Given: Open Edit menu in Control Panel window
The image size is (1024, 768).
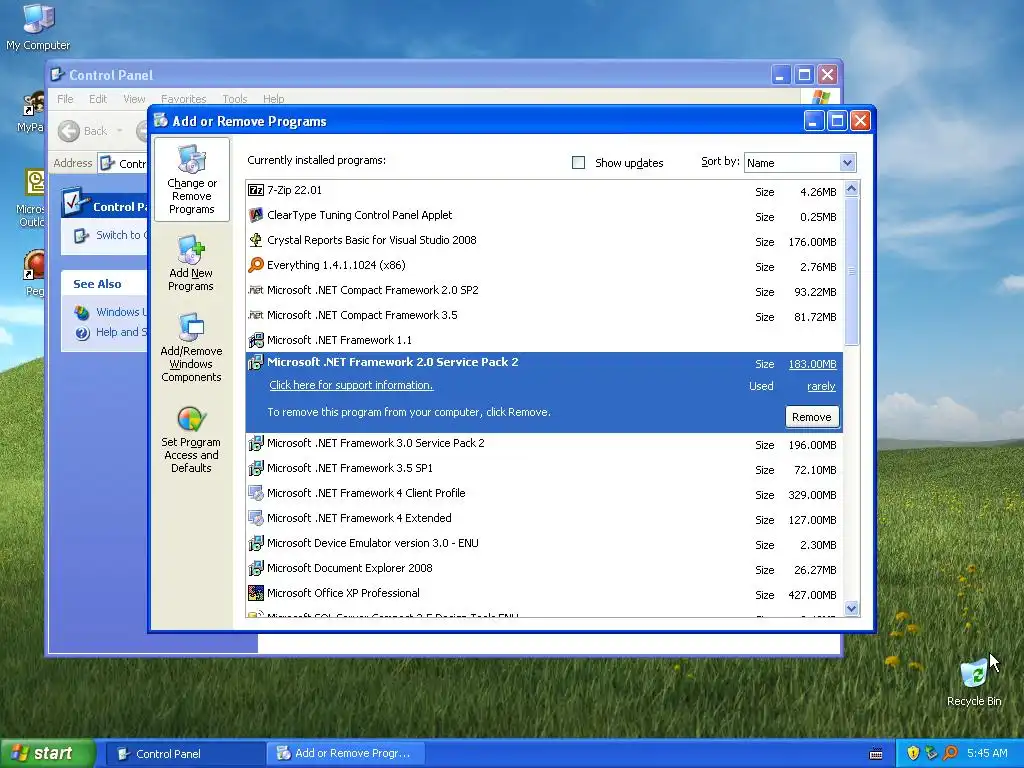Looking at the screenshot, I should [98, 99].
